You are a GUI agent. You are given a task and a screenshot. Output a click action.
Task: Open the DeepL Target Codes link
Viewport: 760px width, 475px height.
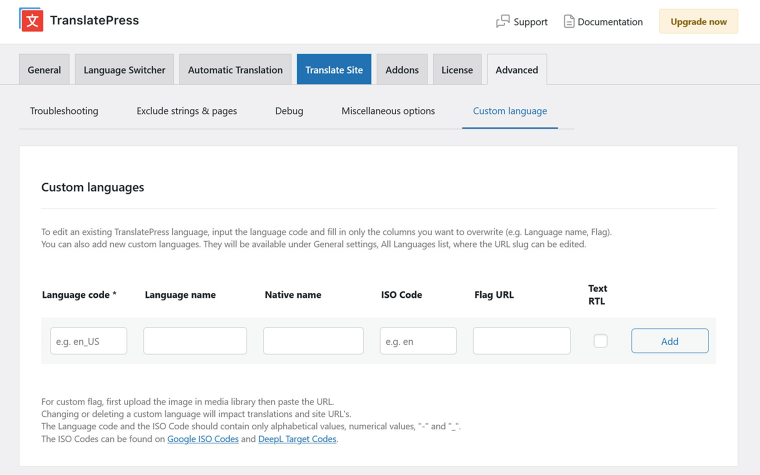(x=297, y=439)
